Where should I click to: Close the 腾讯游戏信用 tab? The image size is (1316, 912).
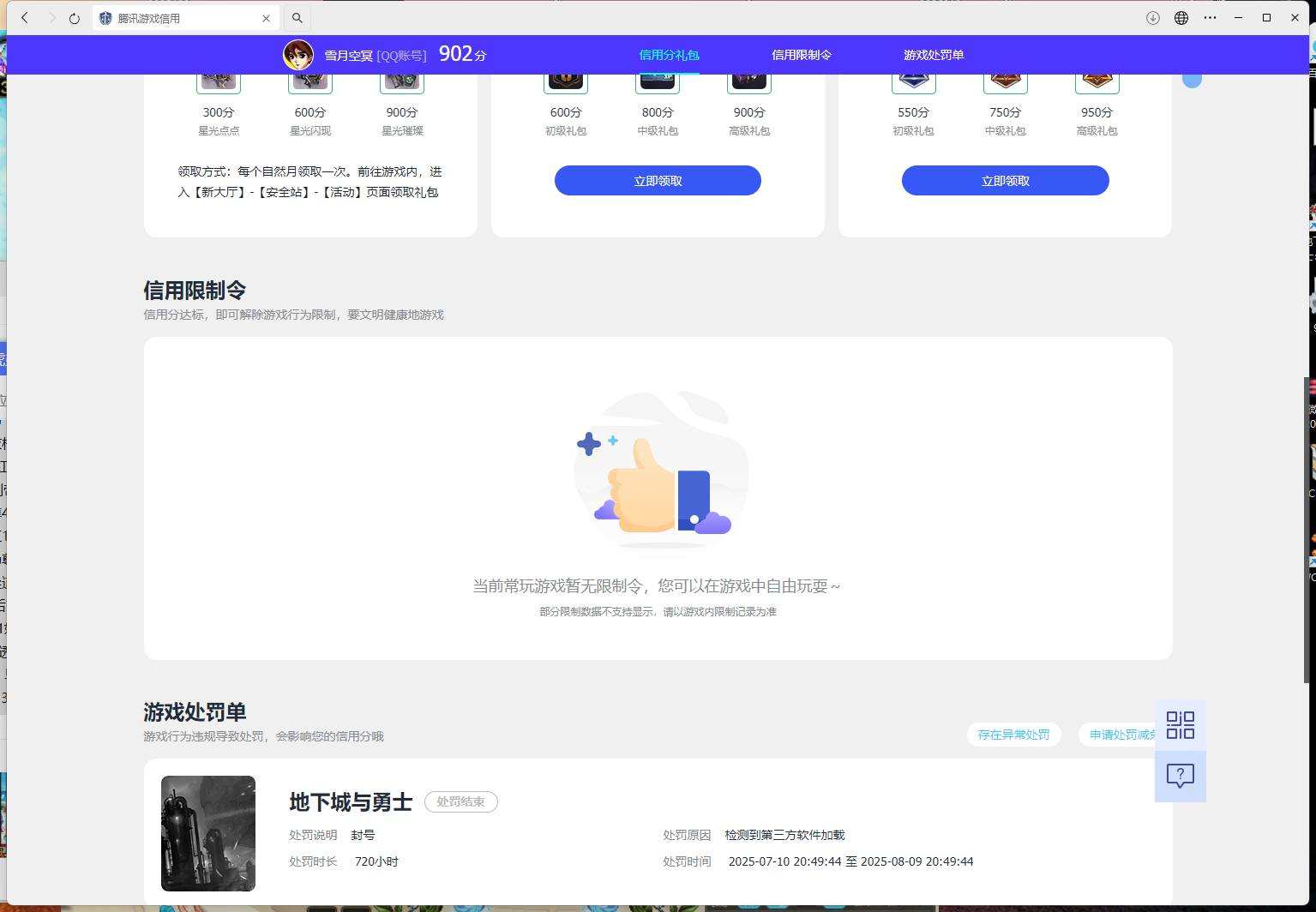pyautogui.click(x=266, y=18)
